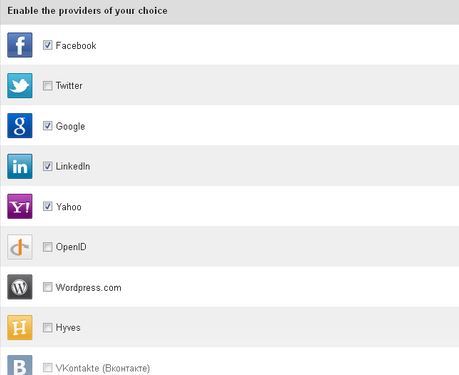Click the Wordpress.com label text

pos(89,288)
